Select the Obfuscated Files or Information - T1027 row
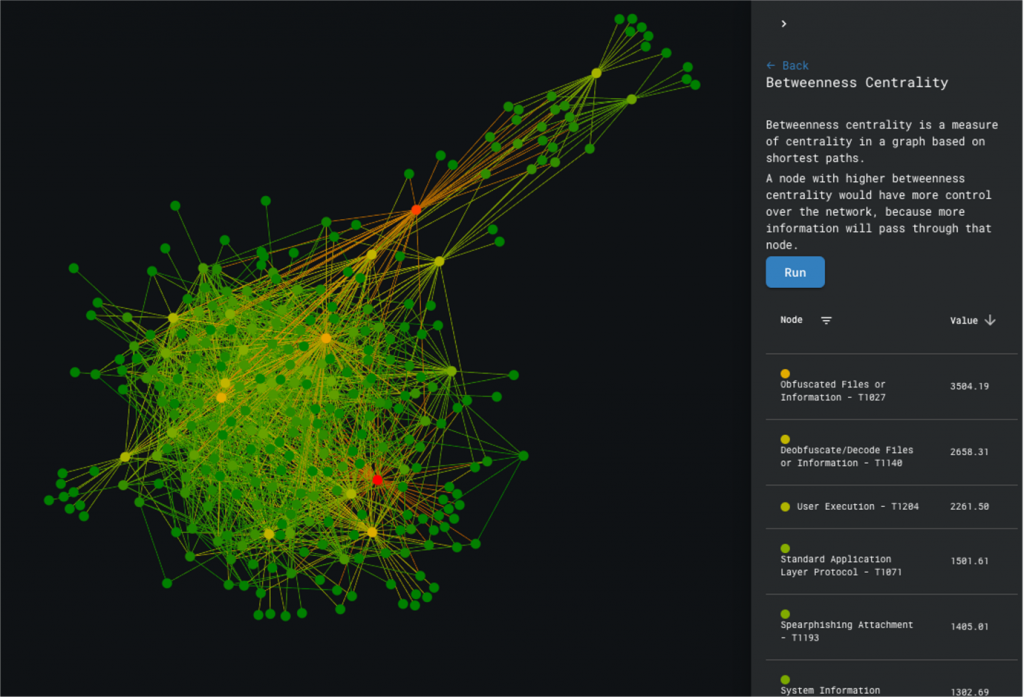 click(x=832, y=391)
